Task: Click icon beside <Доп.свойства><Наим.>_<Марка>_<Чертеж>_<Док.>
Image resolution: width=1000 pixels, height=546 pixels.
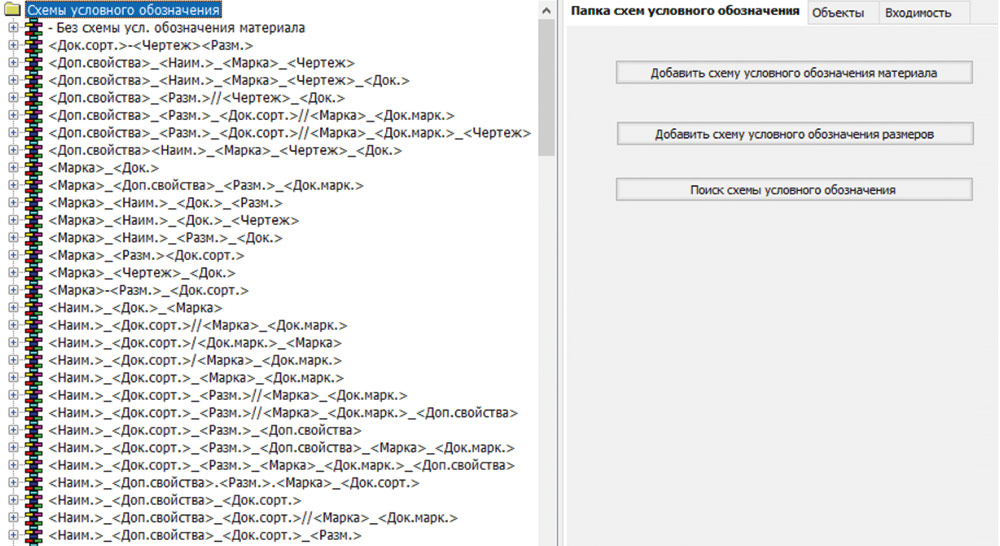Action: (33, 150)
